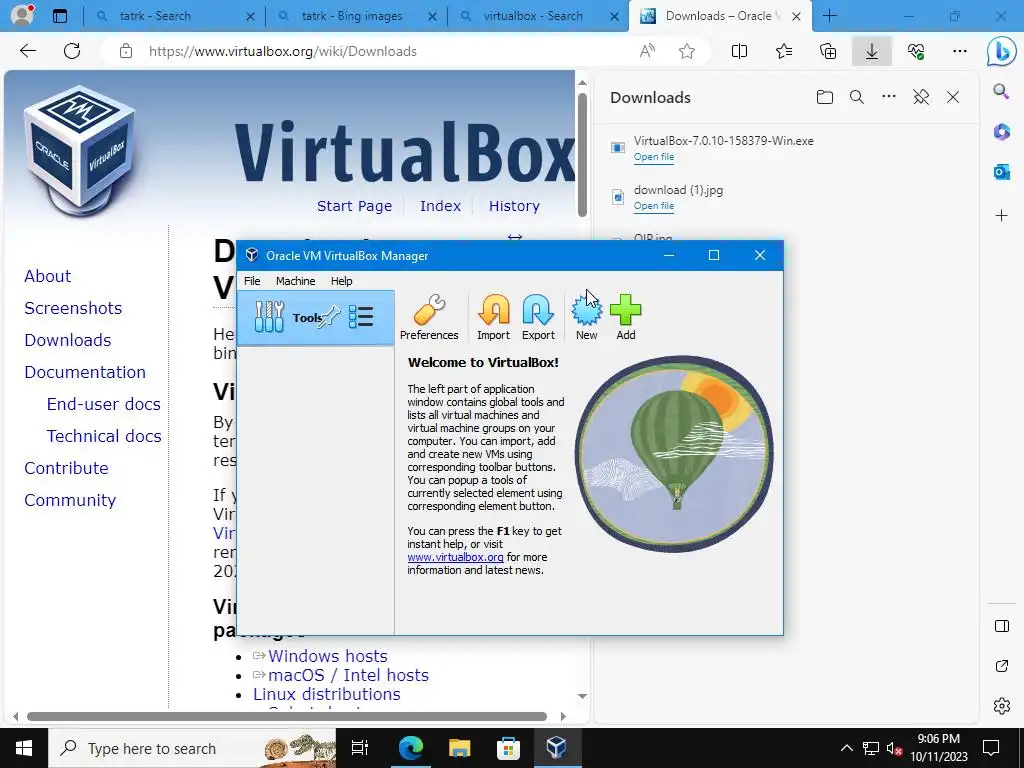
Task: Select VirtualBox-7.0.10-158379-Win.exe download entry name
Action: 724,140
